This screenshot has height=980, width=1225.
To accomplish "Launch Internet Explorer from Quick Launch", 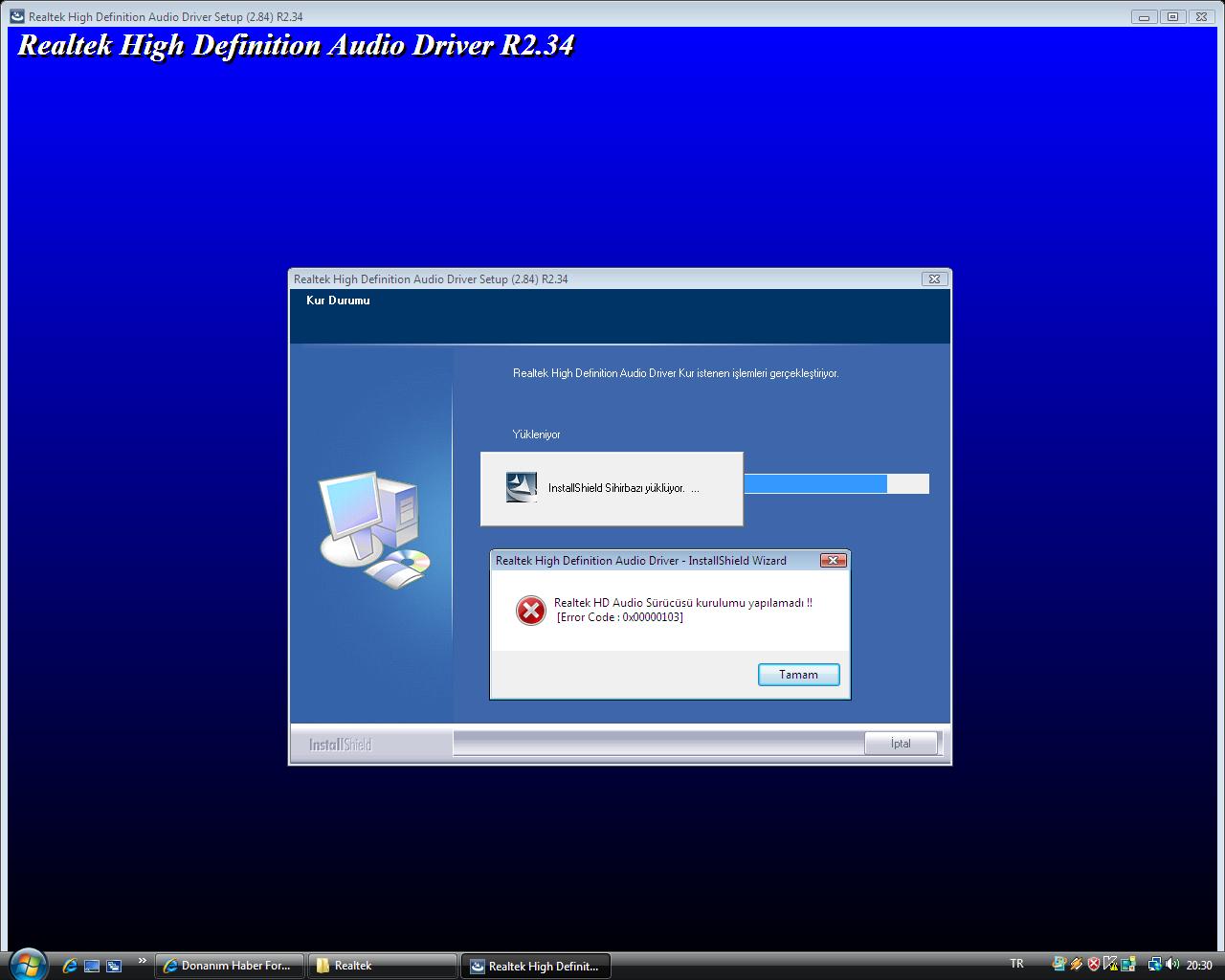I will [70, 966].
